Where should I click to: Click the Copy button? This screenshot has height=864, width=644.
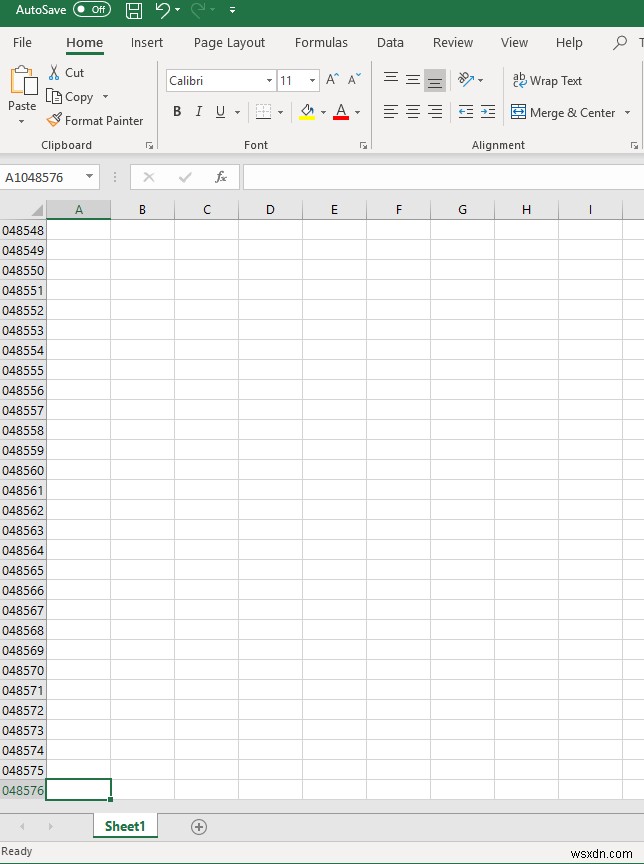(x=69, y=97)
